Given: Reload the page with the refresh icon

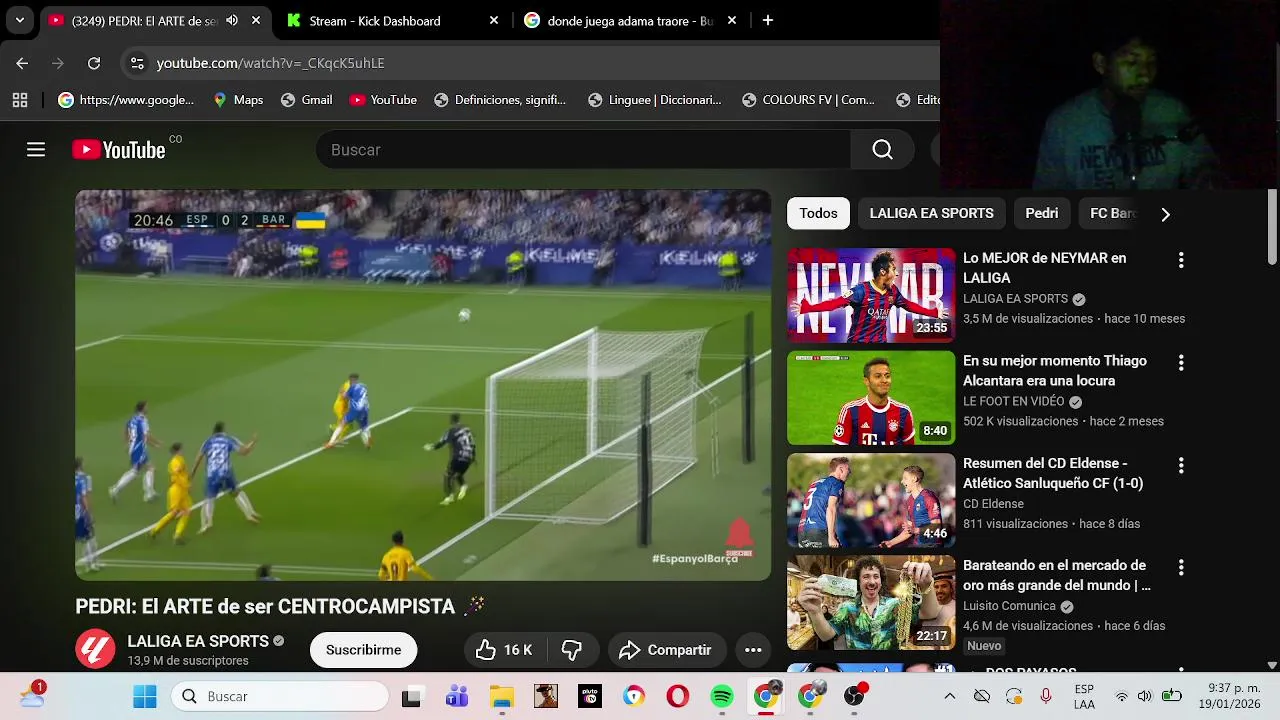Looking at the screenshot, I should pos(94,63).
